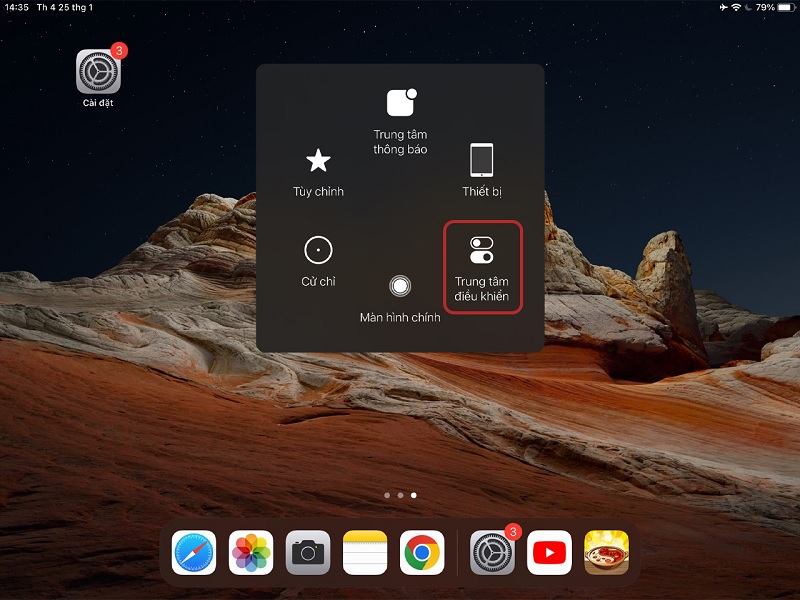Tap the Wi-Fi status icon
The image size is (800, 600).
(x=735, y=7)
